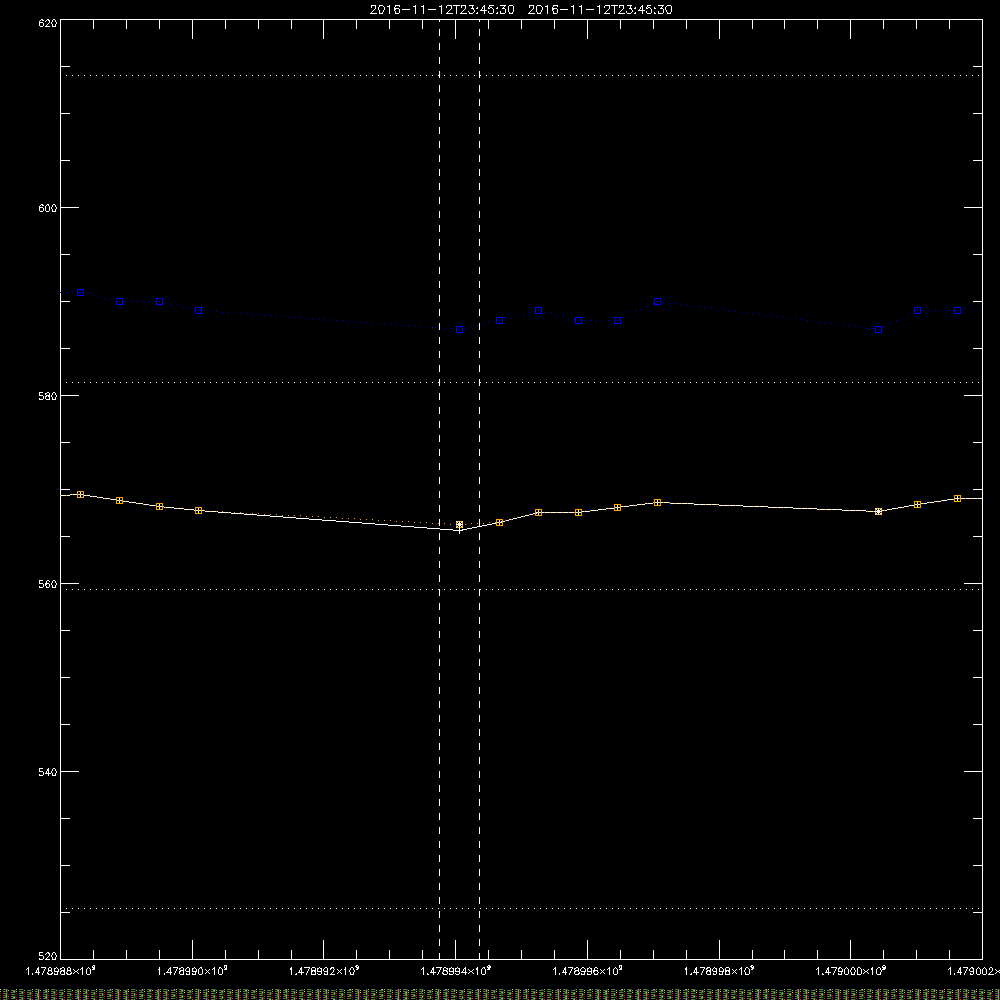Click the y-axis label 560
Image resolution: width=1000 pixels, height=1000 pixels.
(48, 584)
